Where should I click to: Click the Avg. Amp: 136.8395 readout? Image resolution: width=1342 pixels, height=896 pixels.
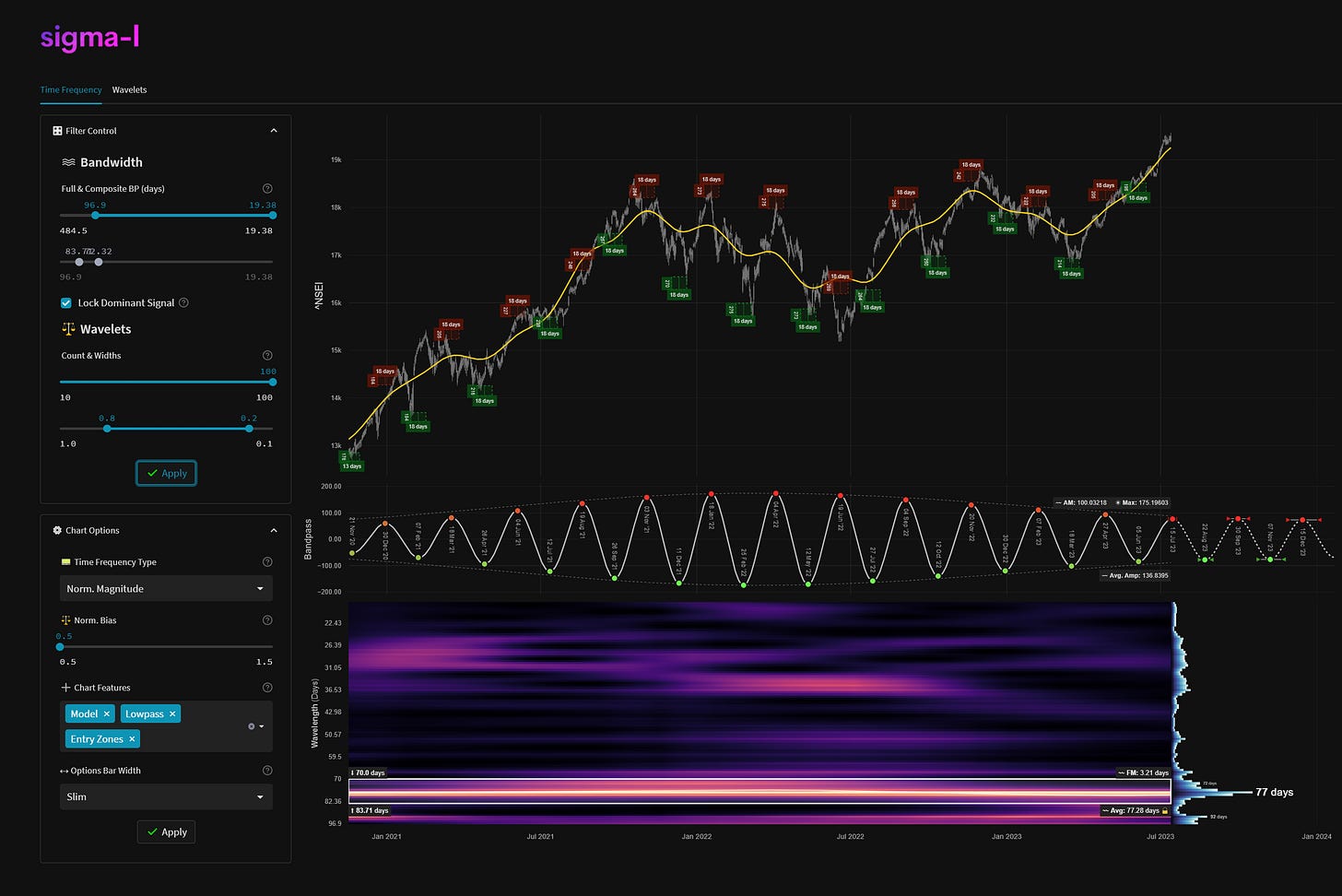click(1136, 575)
